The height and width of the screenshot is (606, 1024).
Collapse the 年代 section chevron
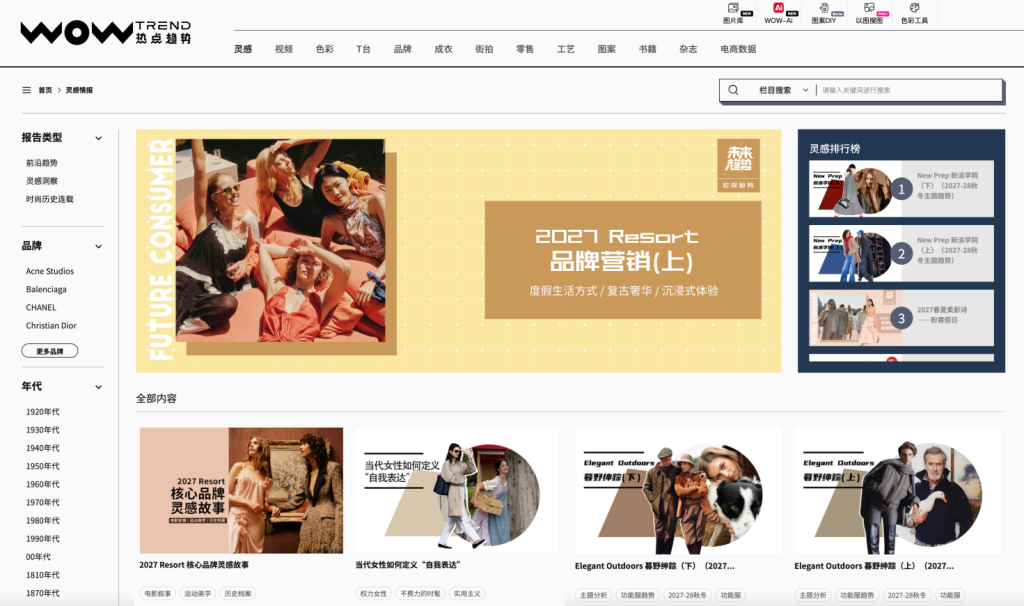[x=99, y=387]
